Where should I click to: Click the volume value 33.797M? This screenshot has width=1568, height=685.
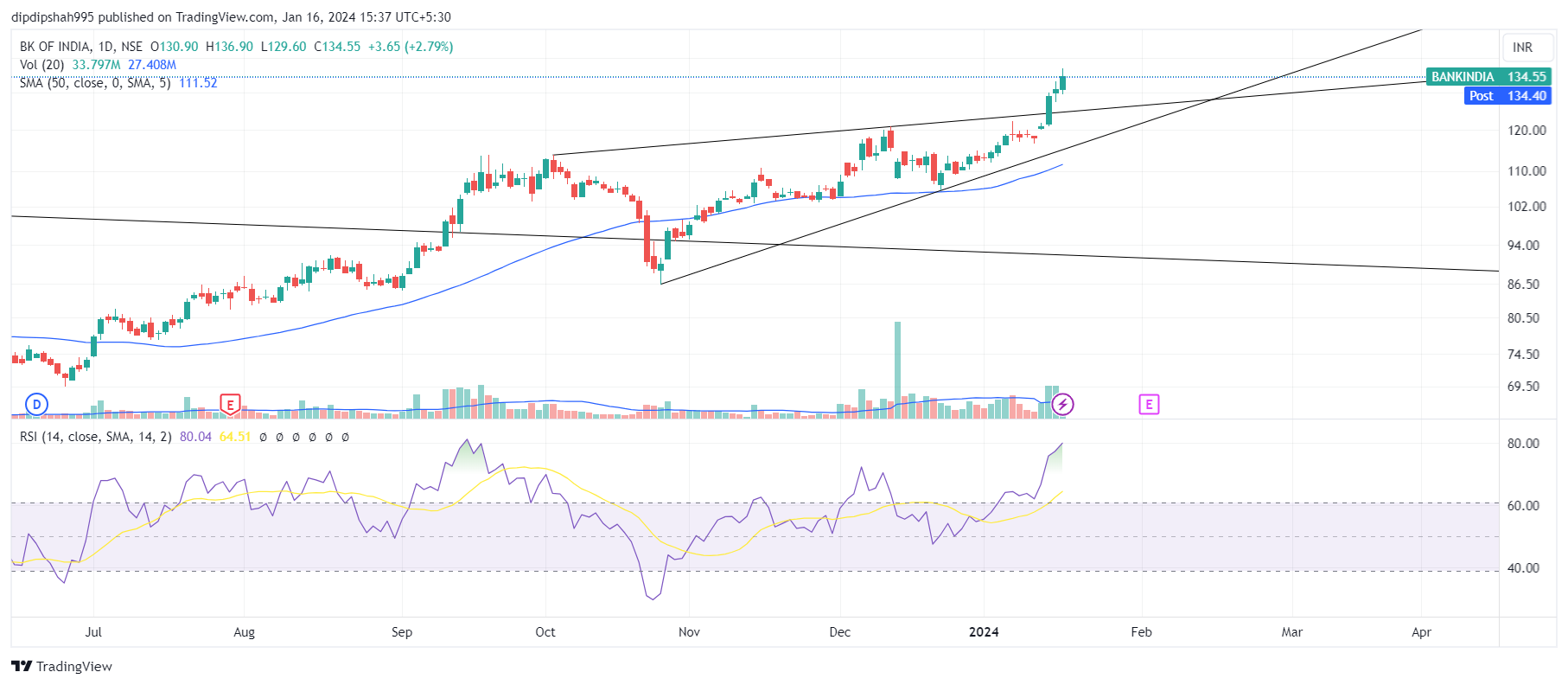coord(96,65)
